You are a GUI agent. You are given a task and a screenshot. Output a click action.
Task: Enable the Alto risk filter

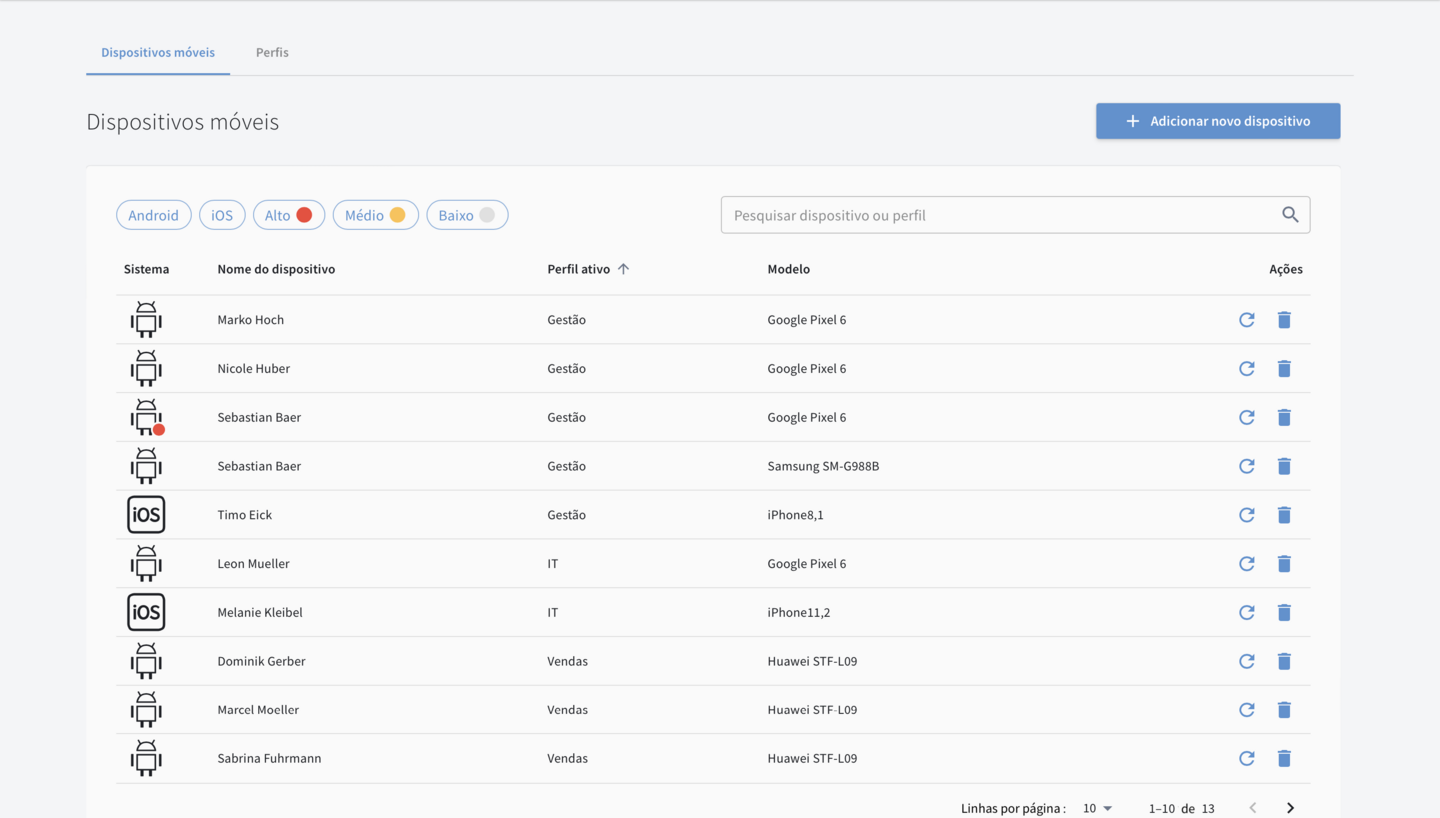coord(288,215)
